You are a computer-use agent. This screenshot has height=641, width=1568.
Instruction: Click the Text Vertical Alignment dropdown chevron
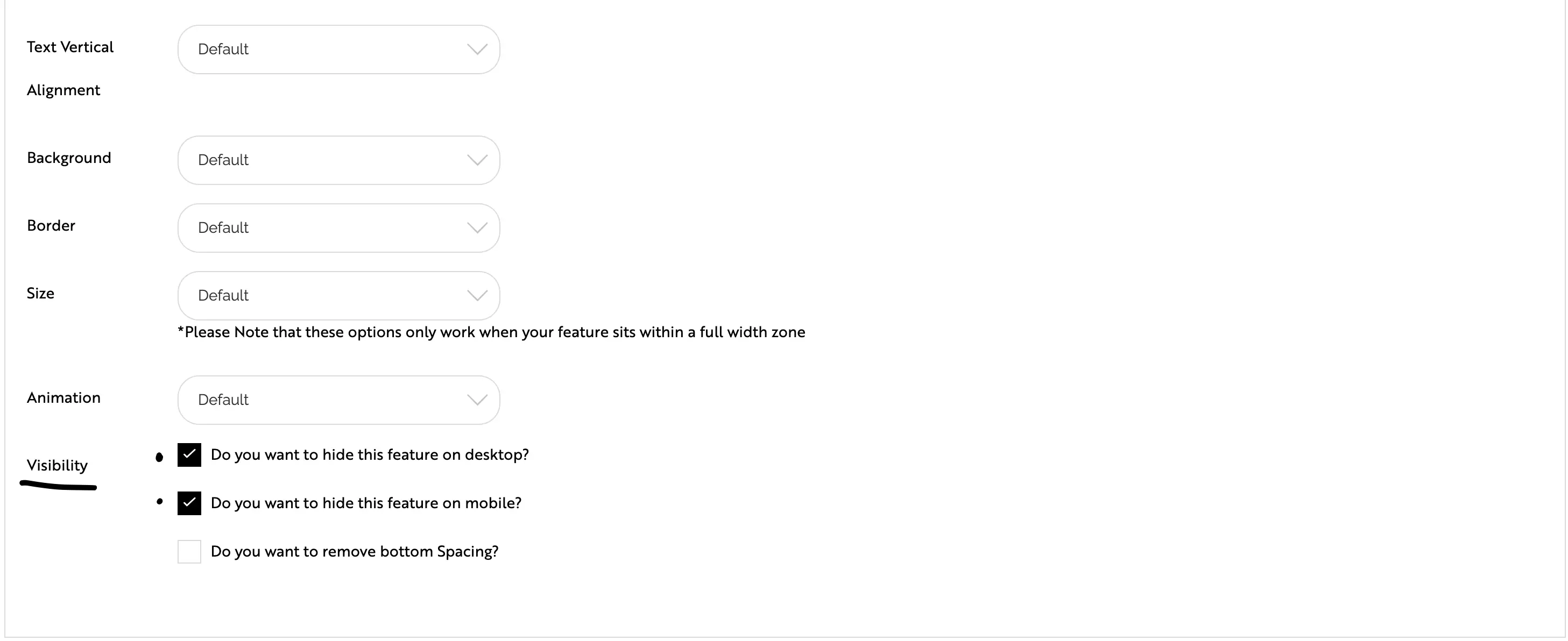coord(477,49)
